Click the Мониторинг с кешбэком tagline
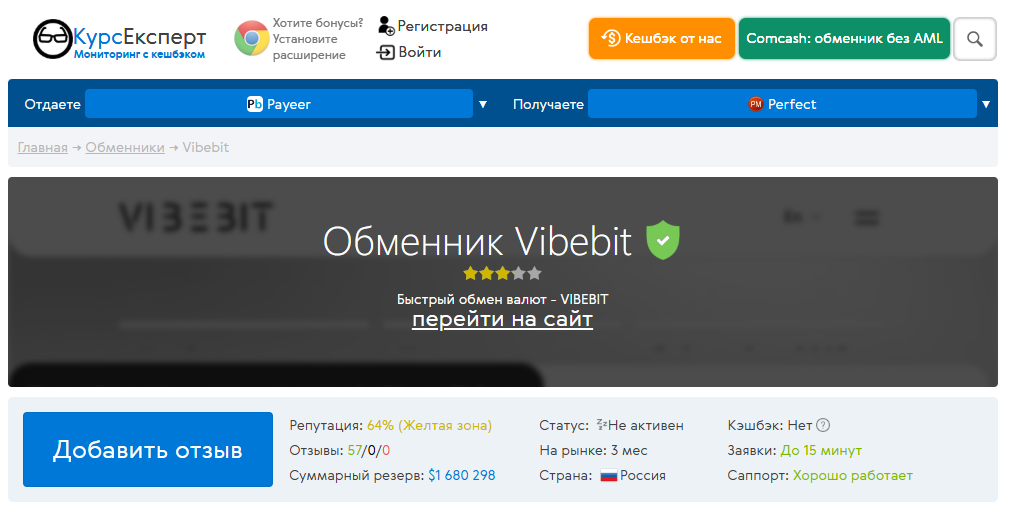This screenshot has height=509, width=1014. [x=139, y=54]
